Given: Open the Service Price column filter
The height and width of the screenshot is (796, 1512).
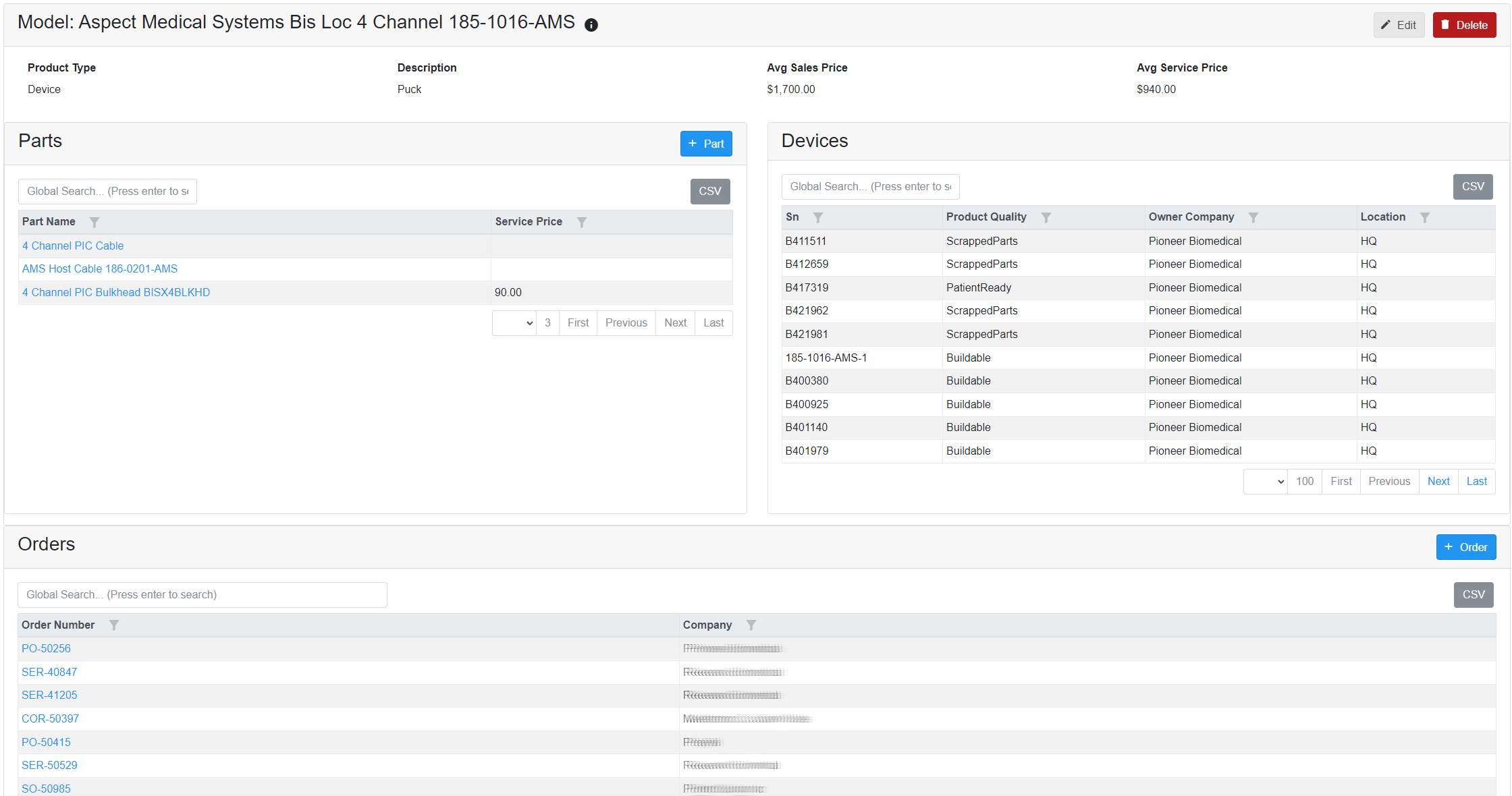Looking at the screenshot, I should [x=582, y=222].
